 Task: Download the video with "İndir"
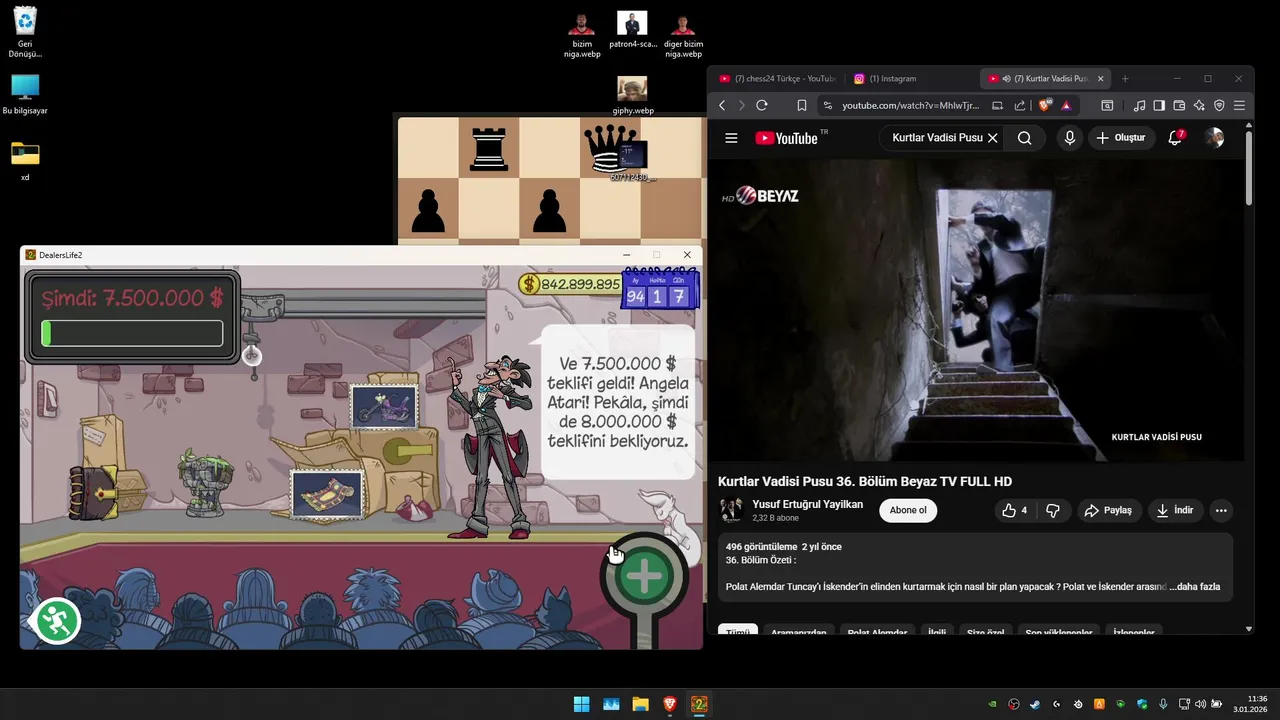click(x=1175, y=510)
